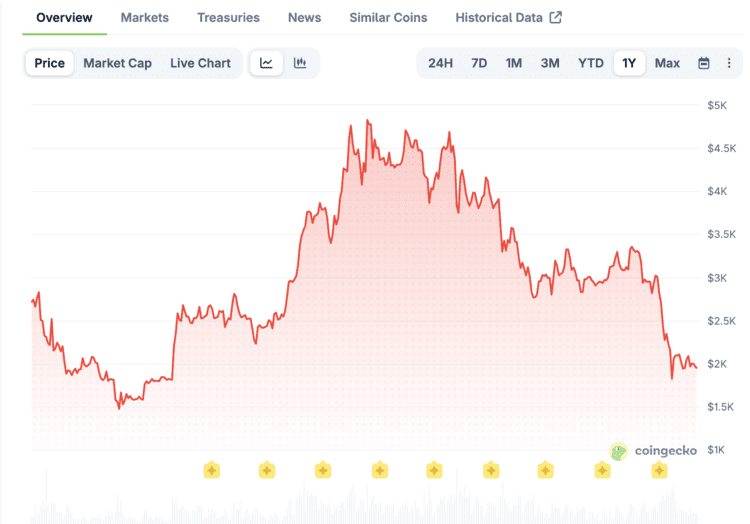
Task: Switch to line chart view icon
Action: pyautogui.click(x=266, y=63)
